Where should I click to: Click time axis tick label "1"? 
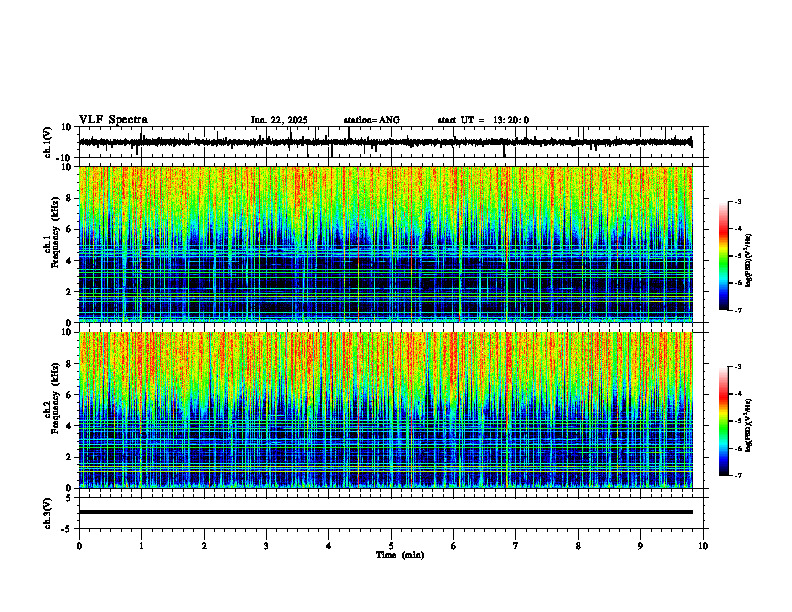point(141,546)
